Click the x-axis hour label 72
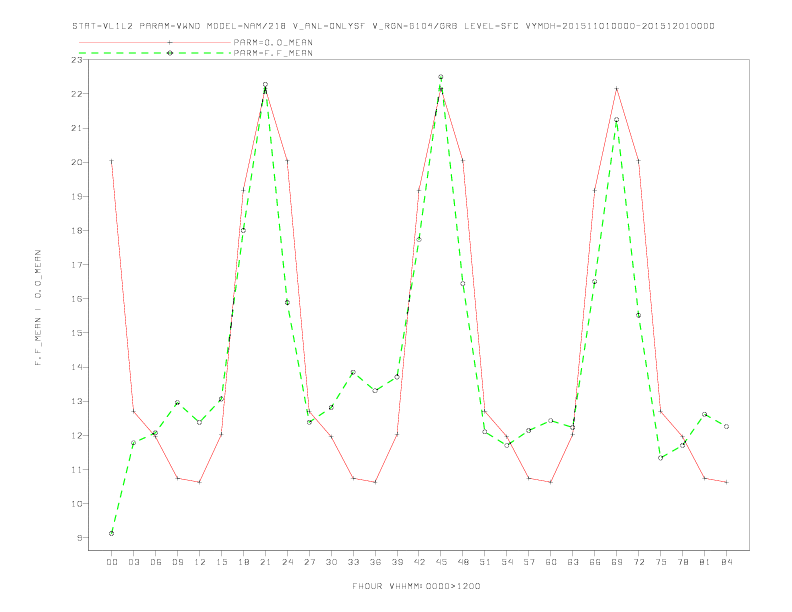The image size is (792, 612). tap(639, 562)
